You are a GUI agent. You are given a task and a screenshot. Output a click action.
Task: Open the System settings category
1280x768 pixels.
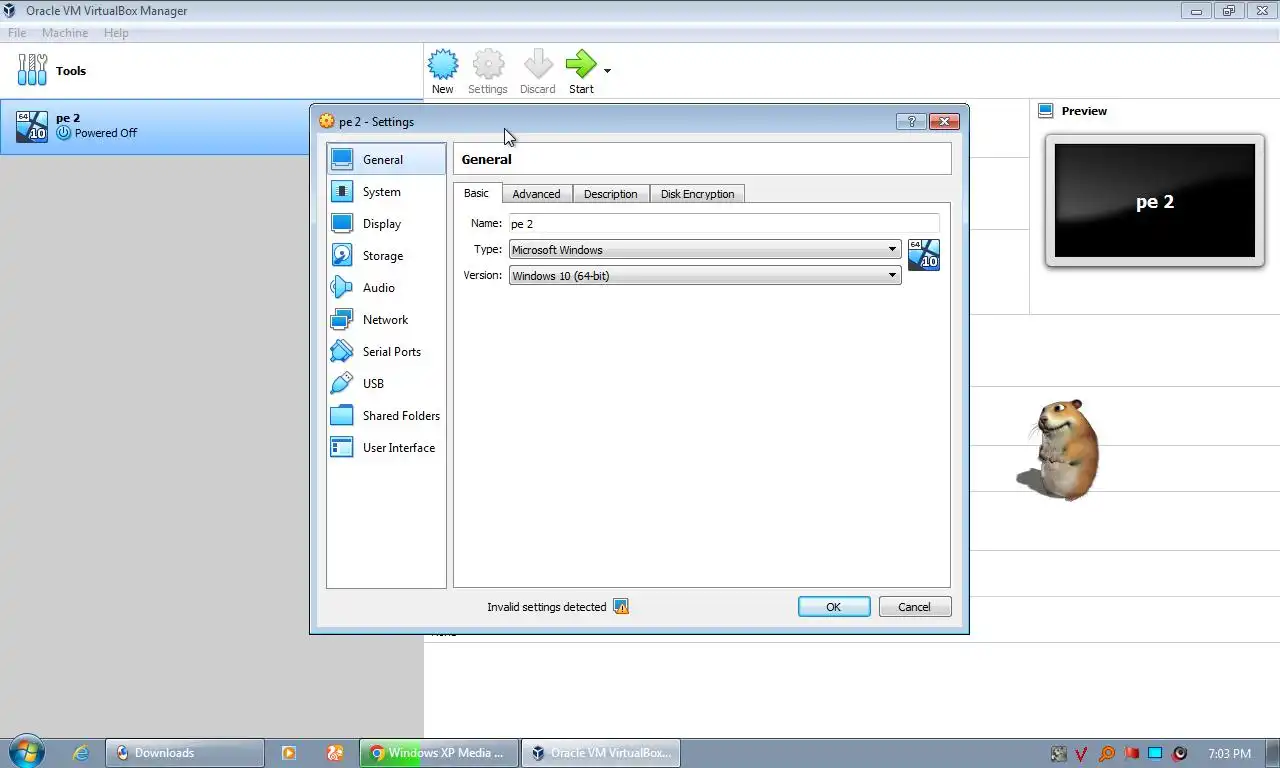(x=386, y=192)
